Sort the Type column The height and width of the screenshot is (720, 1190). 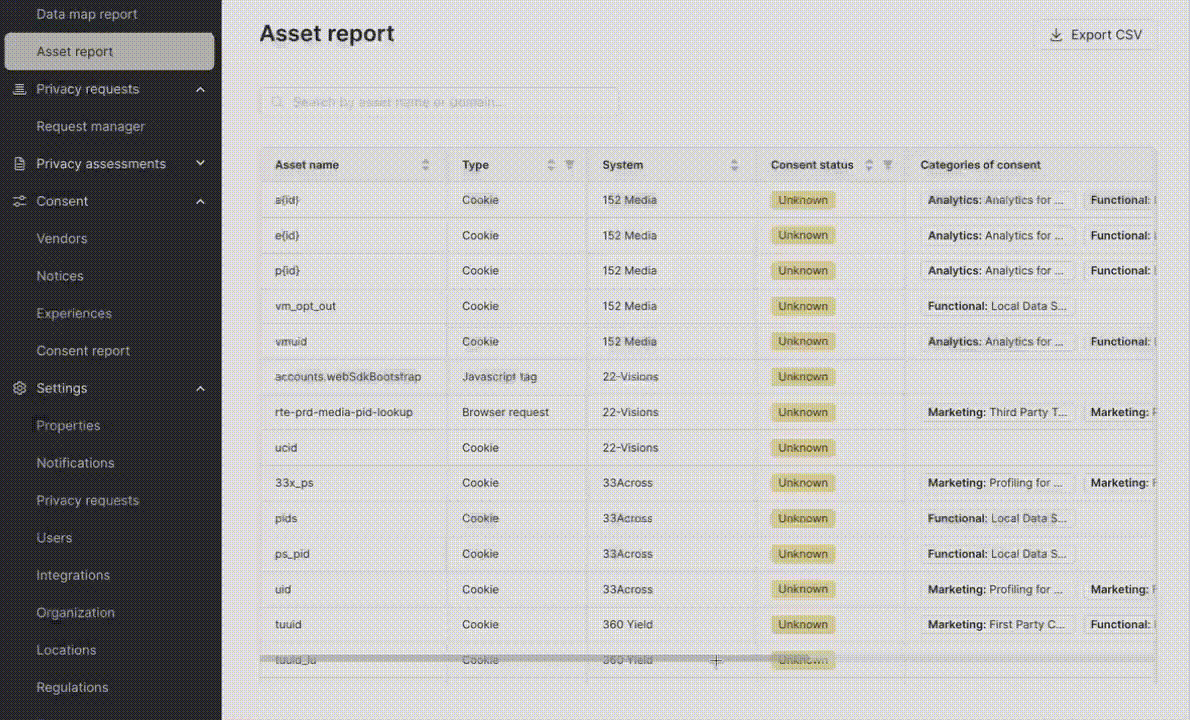[550, 165]
